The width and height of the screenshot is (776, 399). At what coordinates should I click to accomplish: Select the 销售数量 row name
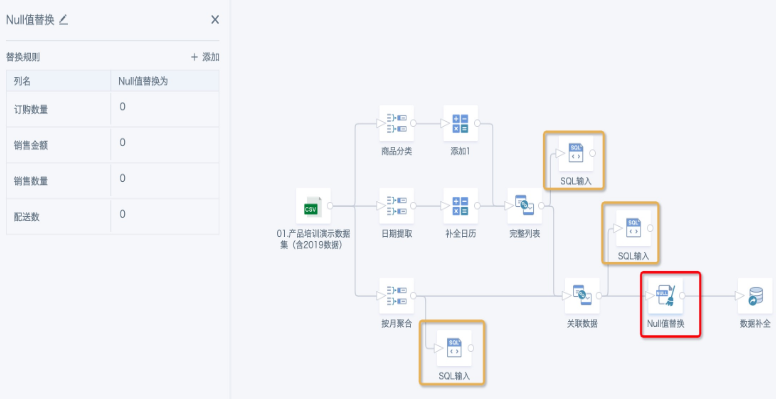pos(31,181)
